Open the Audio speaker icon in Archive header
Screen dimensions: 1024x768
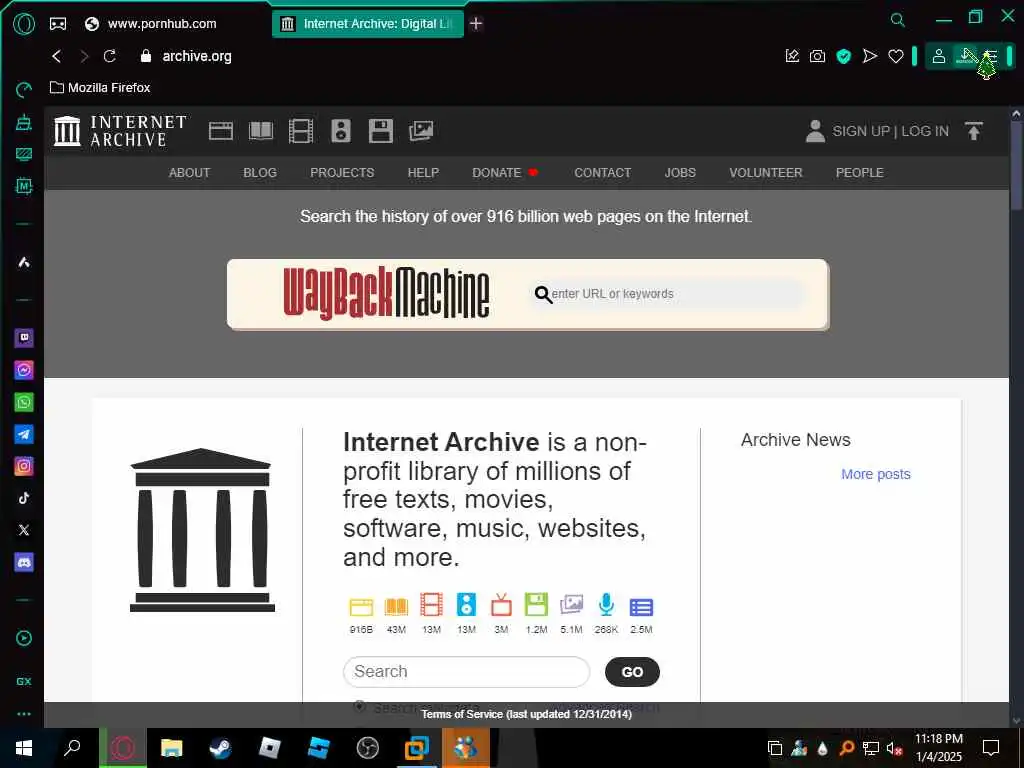(x=340, y=131)
